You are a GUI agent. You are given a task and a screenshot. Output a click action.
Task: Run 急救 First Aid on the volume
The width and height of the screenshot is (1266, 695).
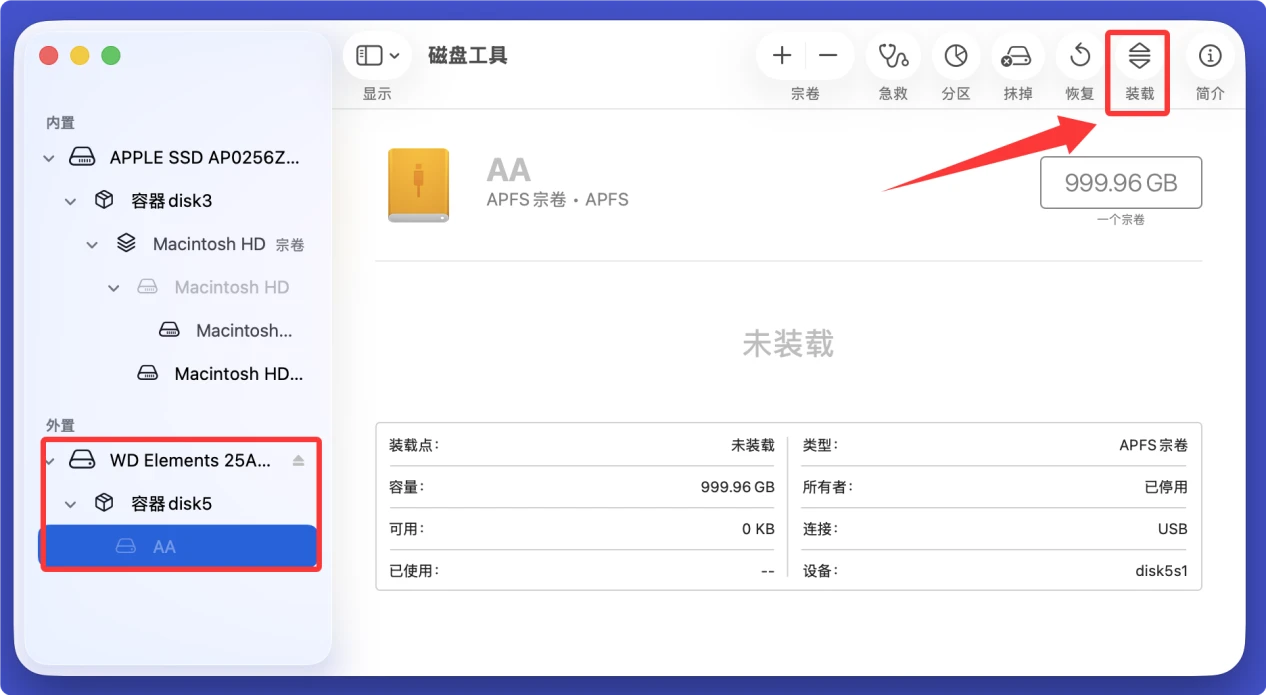coord(892,56)
